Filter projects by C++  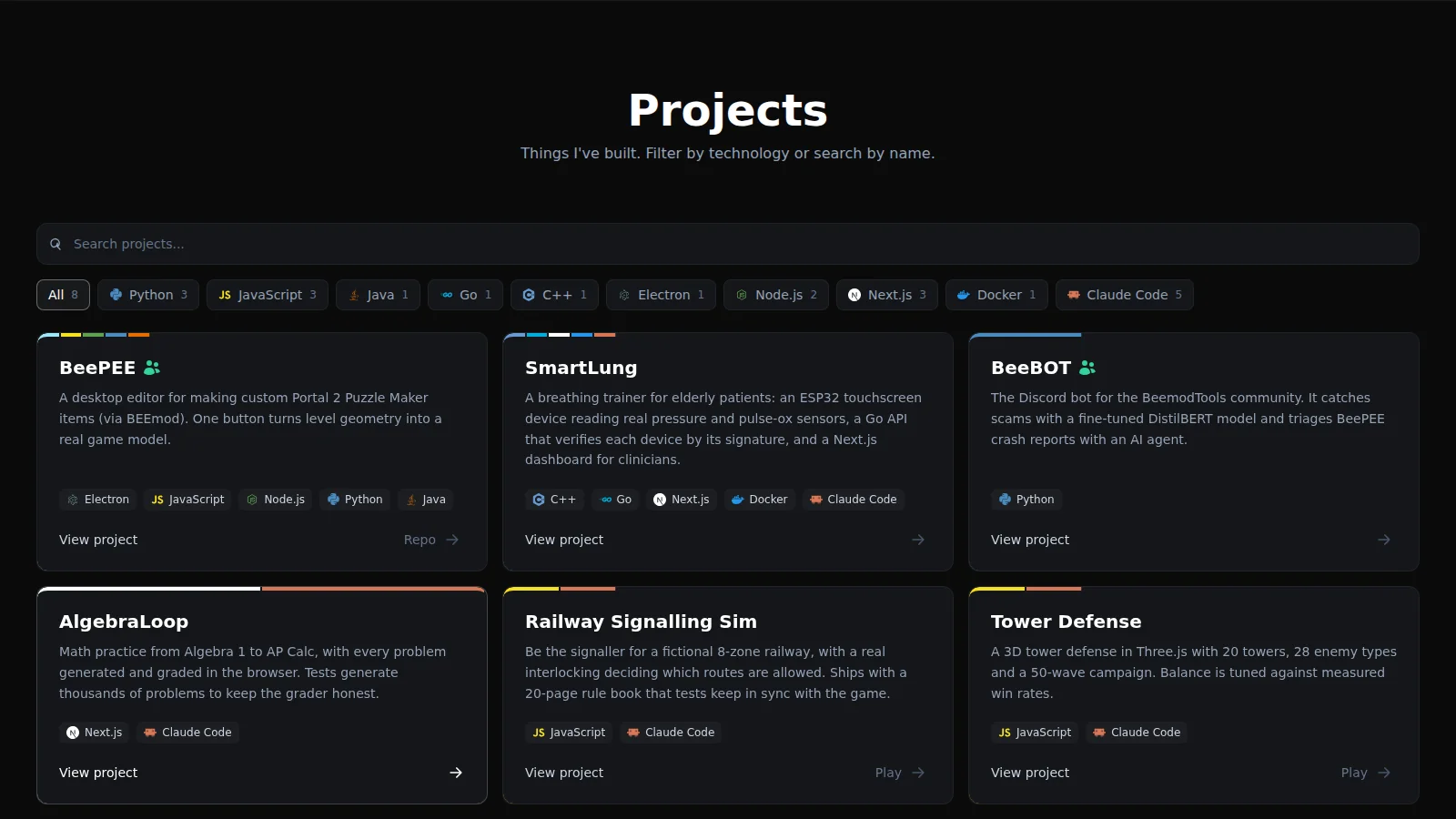tap(554, 295)
